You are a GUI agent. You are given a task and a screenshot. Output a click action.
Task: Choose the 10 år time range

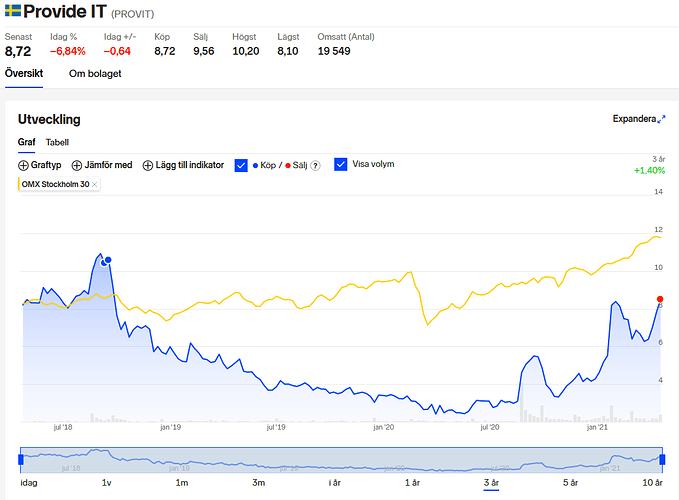[x=652, y=482]
